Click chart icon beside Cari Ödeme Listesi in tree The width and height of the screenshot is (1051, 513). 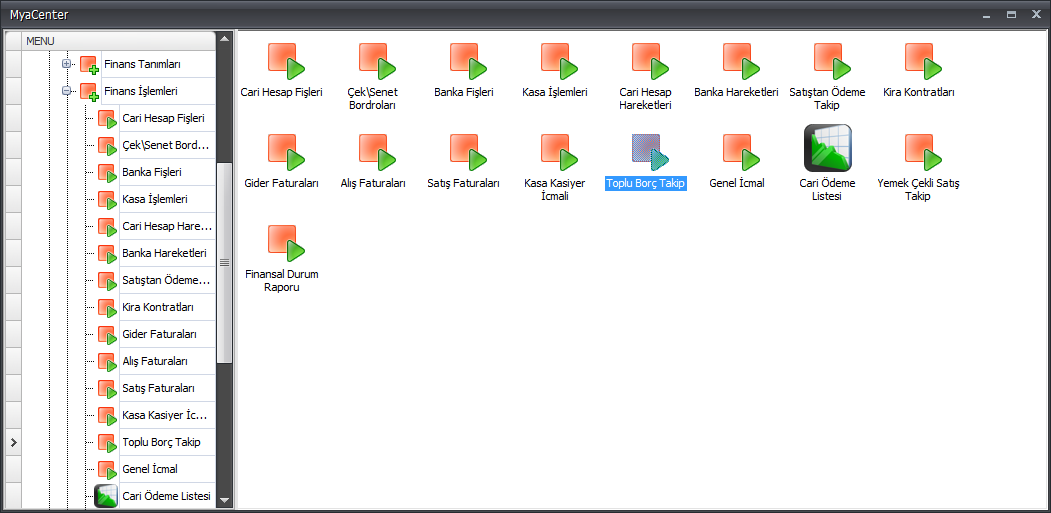point(106,496)
